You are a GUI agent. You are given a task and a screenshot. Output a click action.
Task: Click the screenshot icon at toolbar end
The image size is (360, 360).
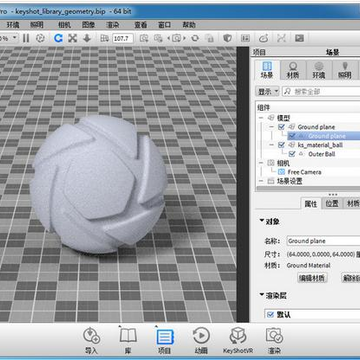pos(299,39)
